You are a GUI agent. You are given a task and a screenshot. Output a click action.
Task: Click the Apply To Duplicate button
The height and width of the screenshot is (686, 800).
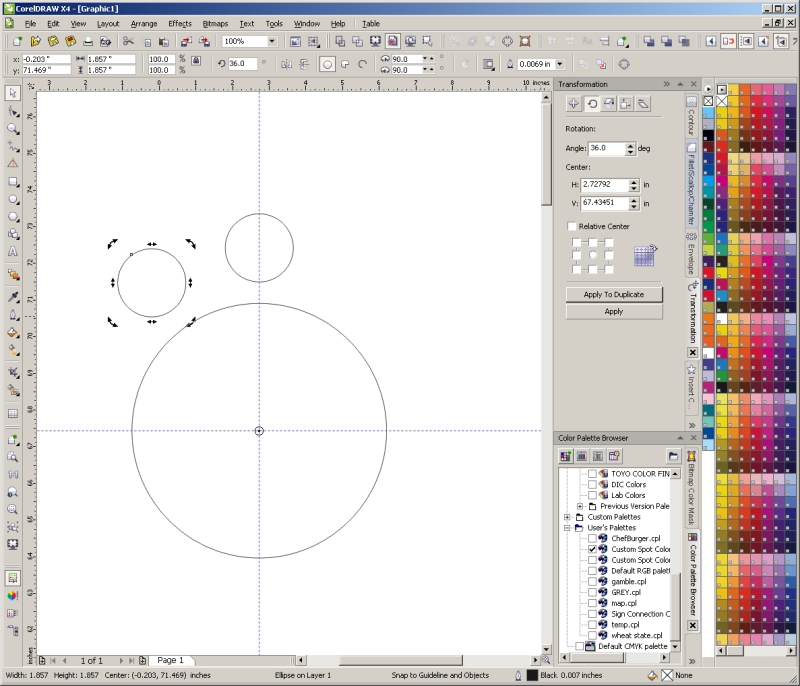(x=614, y=294)
